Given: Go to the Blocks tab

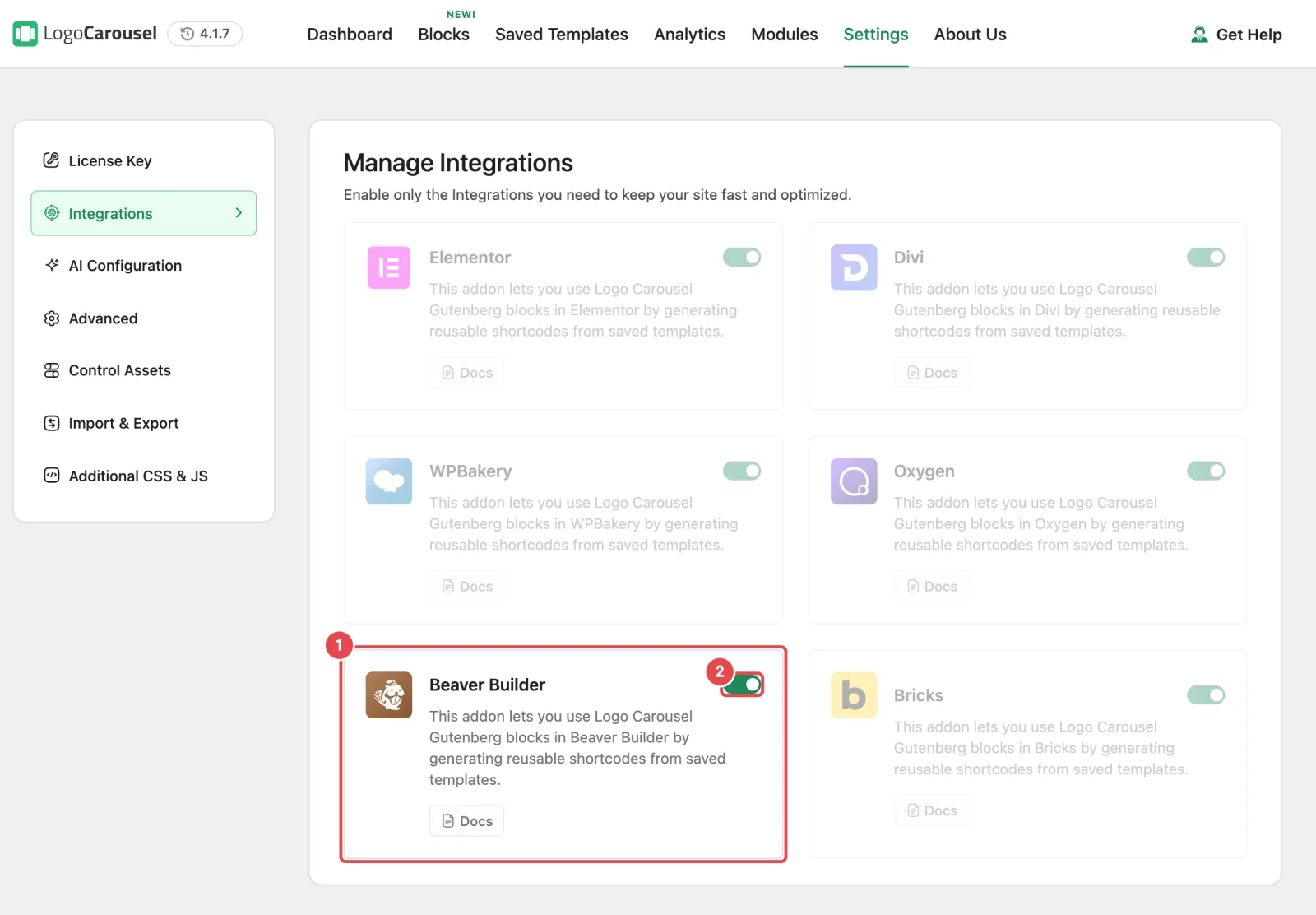Looking at the screenshot, I should coord(443,35).
